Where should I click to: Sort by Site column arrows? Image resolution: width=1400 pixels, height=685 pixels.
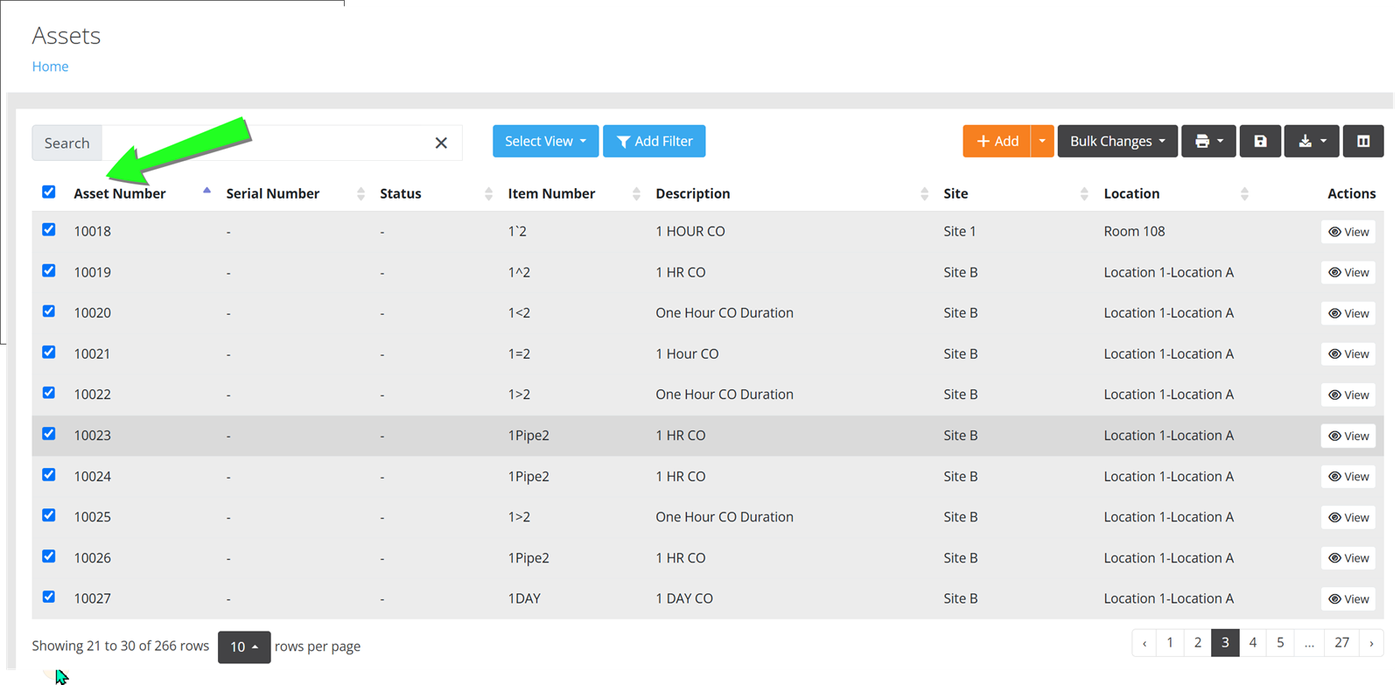(x=1084, y=194)
